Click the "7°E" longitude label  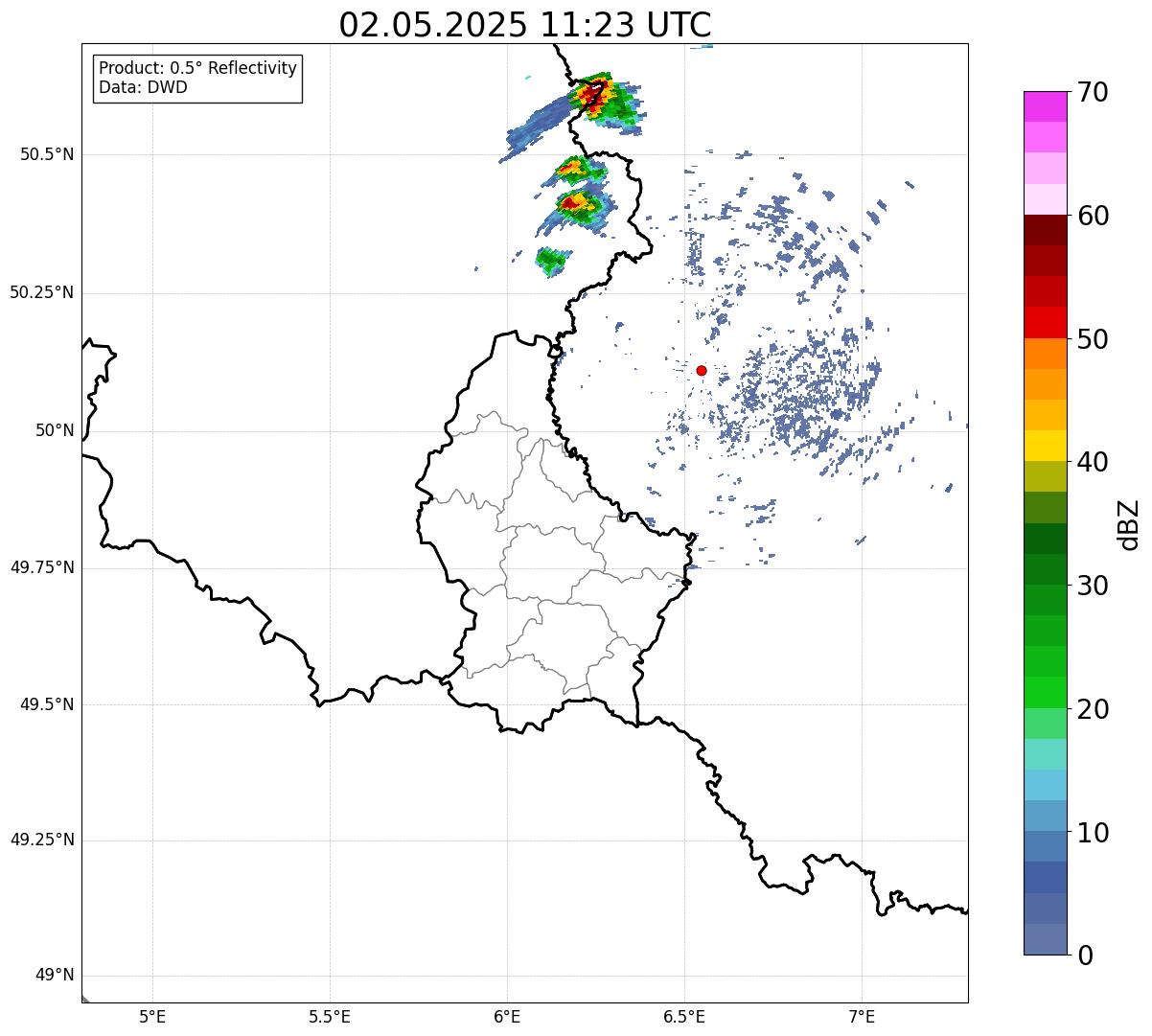862,1016
